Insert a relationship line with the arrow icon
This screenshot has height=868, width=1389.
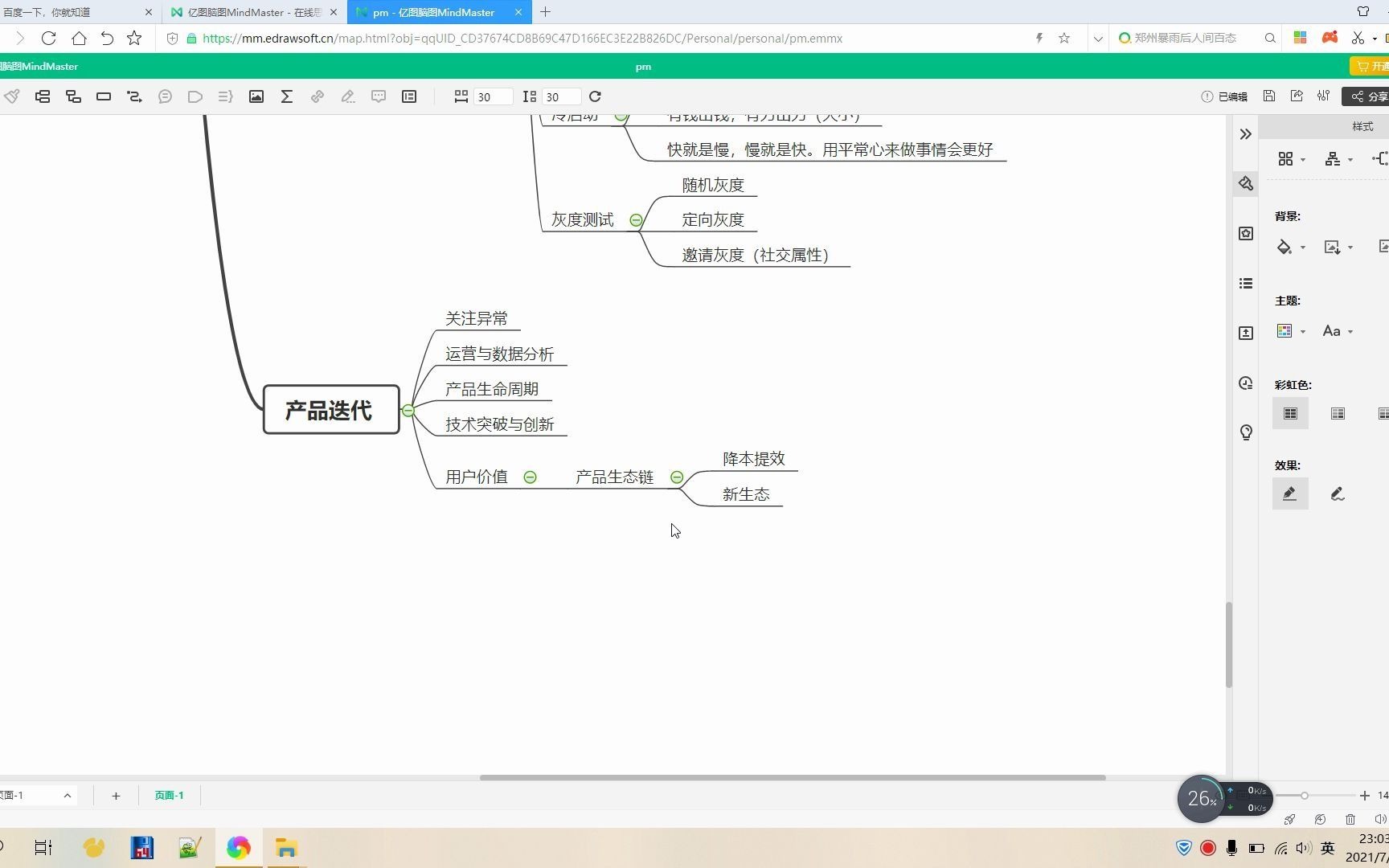pyautogui.click(x=134, y=96)
